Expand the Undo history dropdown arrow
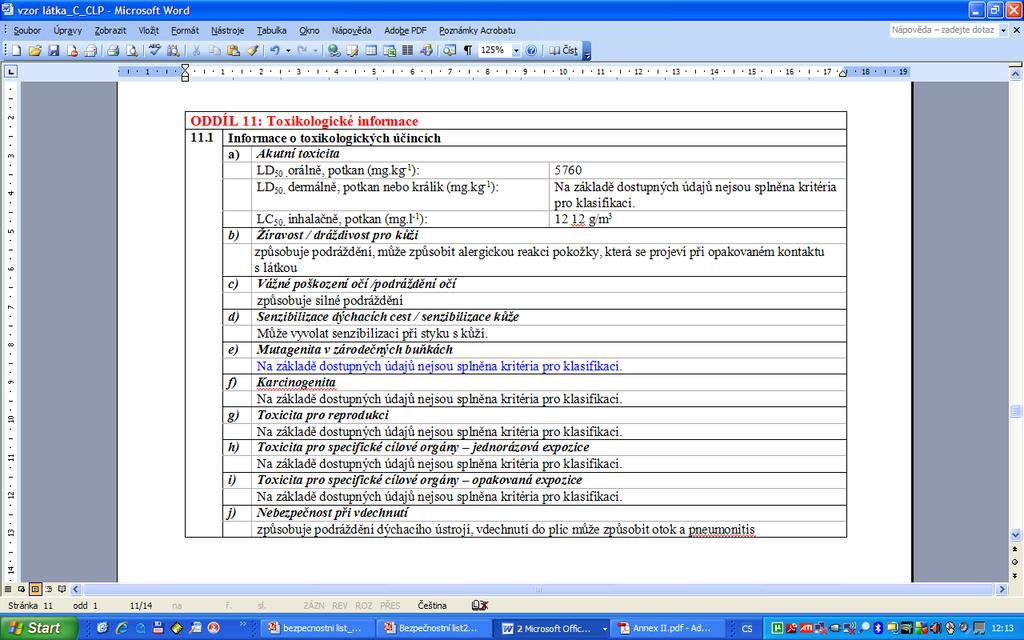 click(x=288, y=50)
